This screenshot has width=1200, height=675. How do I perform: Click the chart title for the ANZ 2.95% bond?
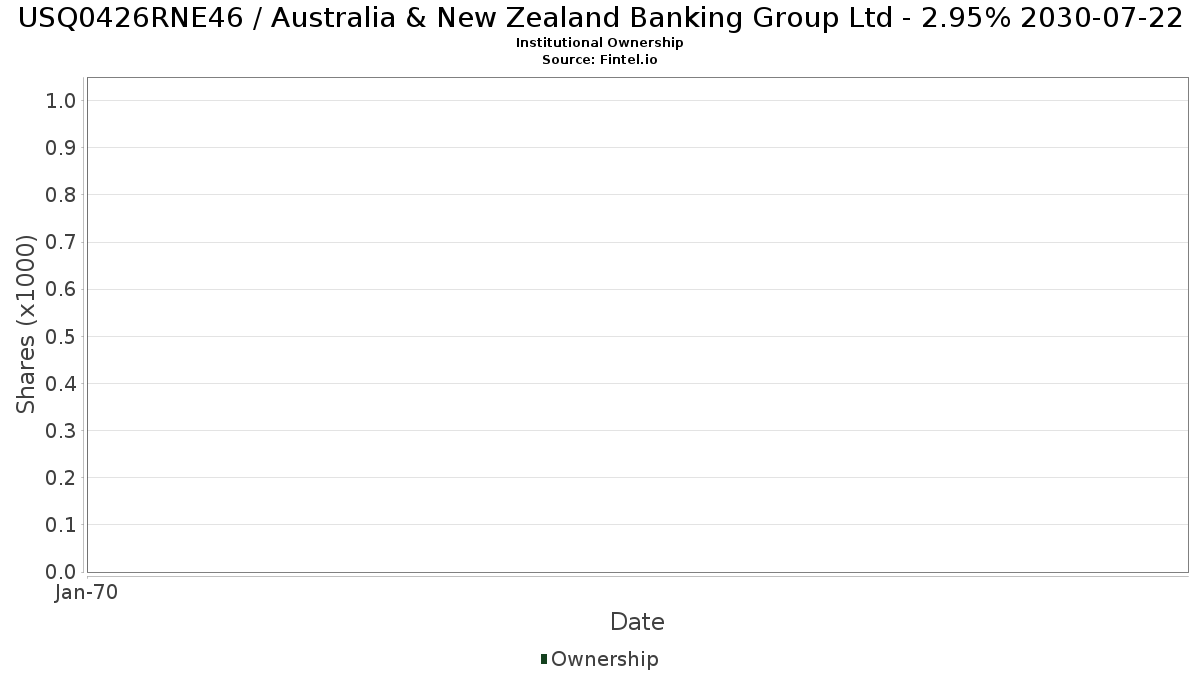(600, 18)
